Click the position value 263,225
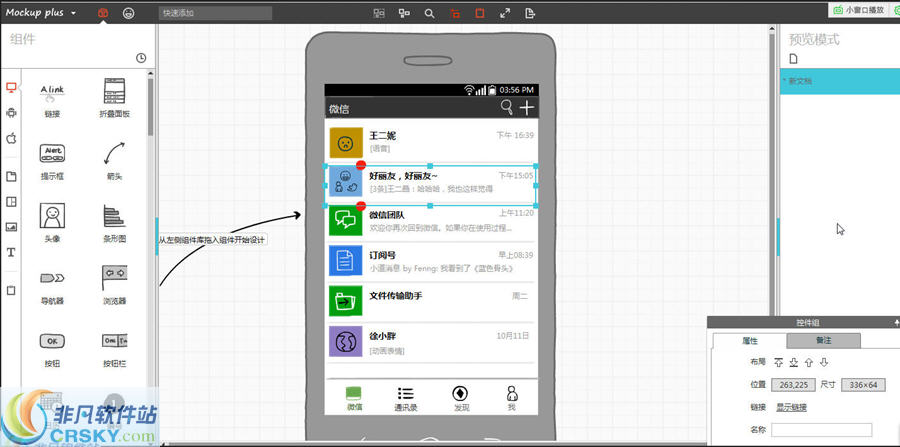Viewport: 900px width, 447px height. [x=794, y=384]
